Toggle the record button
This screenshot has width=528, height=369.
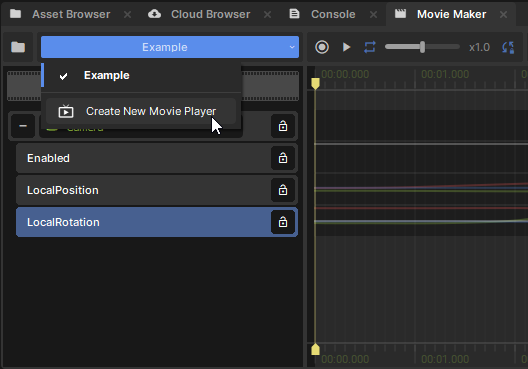322,47
